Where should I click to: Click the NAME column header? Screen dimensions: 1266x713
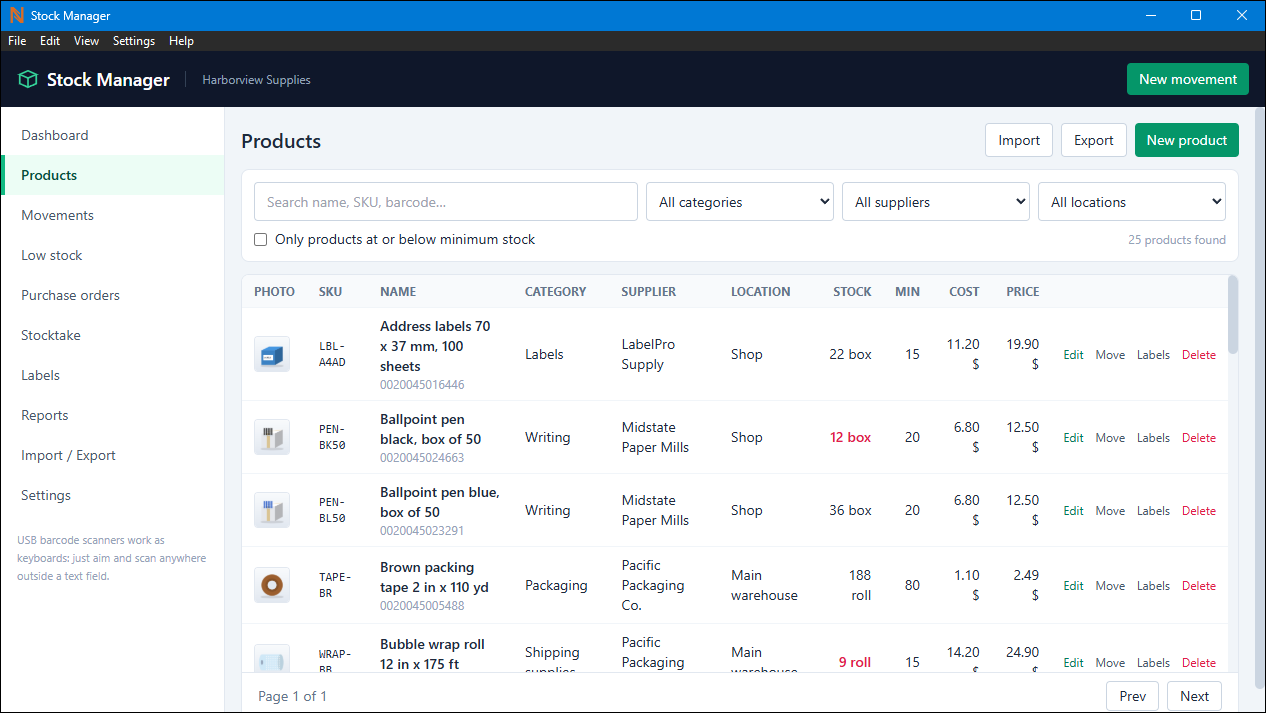(398, 292)
